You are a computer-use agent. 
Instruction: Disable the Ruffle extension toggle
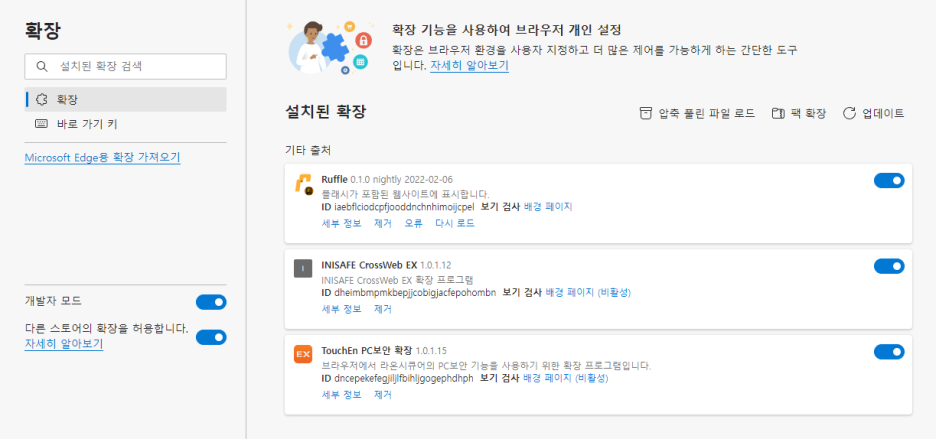tap(889, 180)
